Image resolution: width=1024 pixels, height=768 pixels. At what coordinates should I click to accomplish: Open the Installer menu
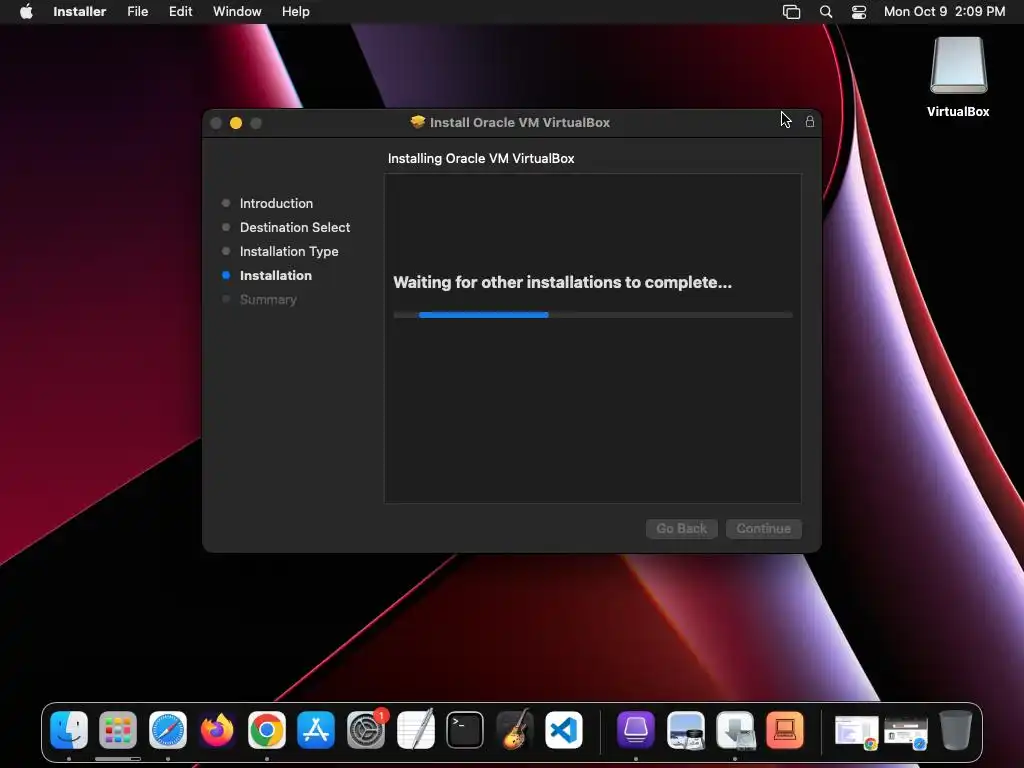[x=80, y=12]
